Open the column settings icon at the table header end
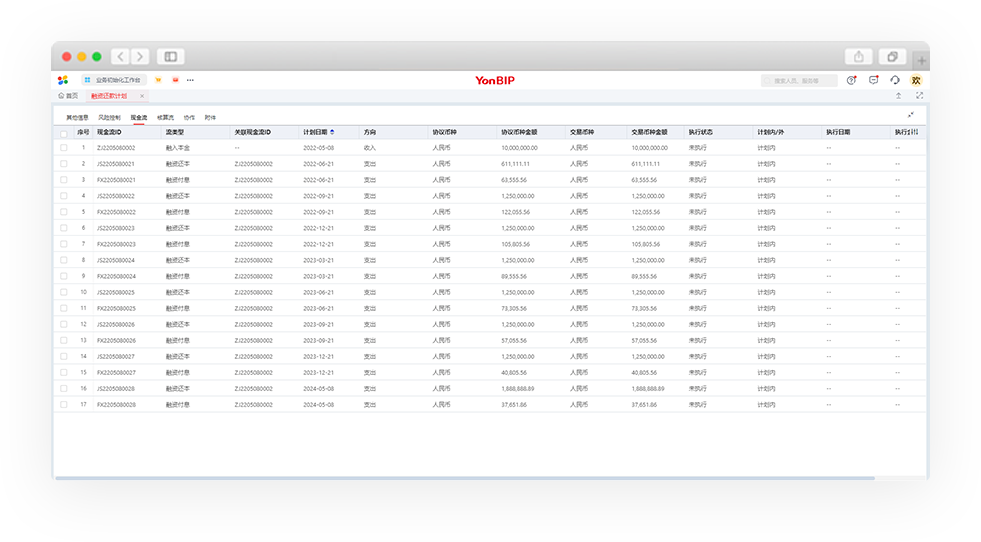981x542 pixels. tap(917, 132)
